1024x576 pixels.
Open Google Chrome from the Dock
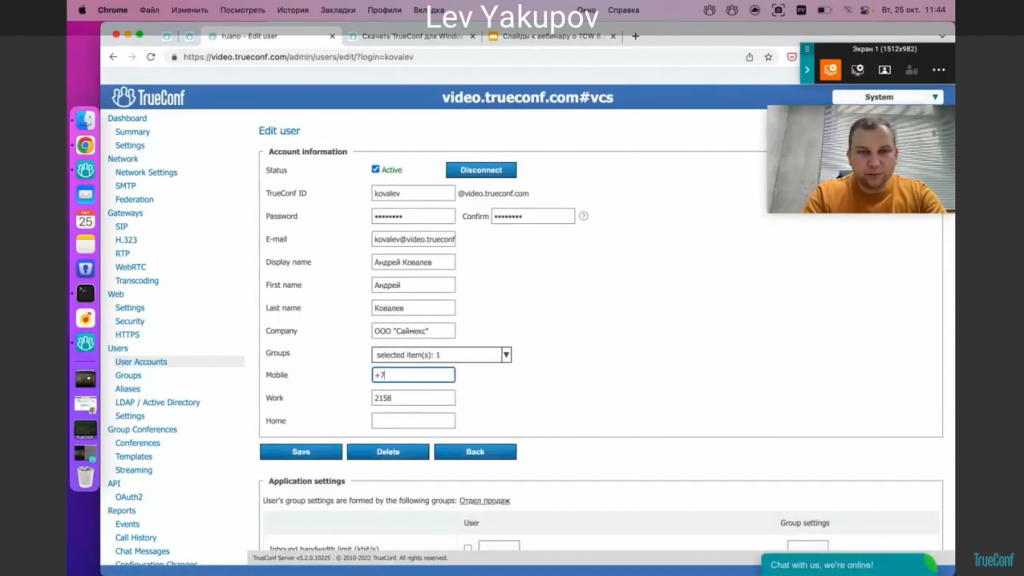(85, 145)
